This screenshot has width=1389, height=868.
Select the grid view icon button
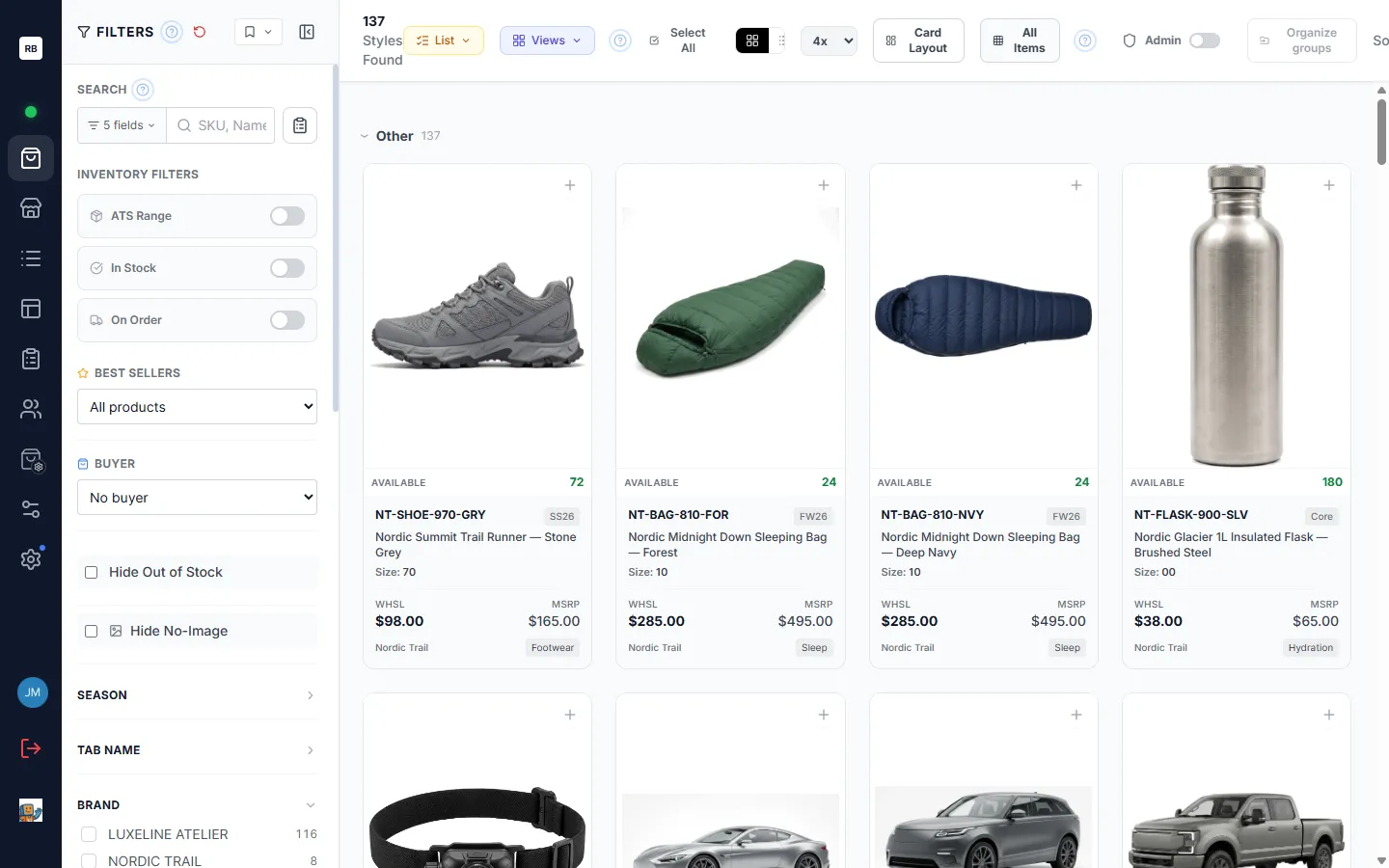coord(752,41)
